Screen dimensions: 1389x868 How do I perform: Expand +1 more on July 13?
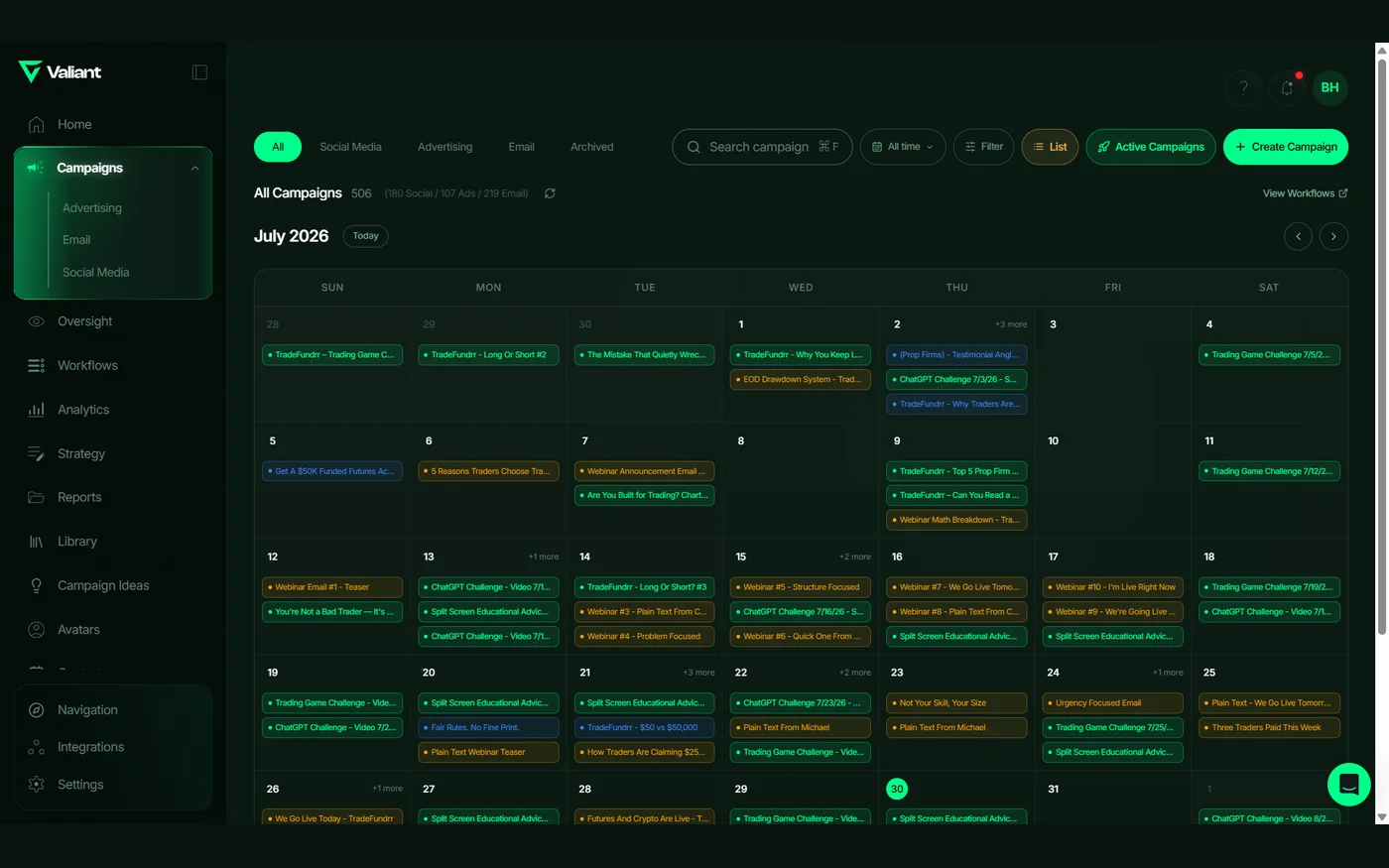[544, 557]
